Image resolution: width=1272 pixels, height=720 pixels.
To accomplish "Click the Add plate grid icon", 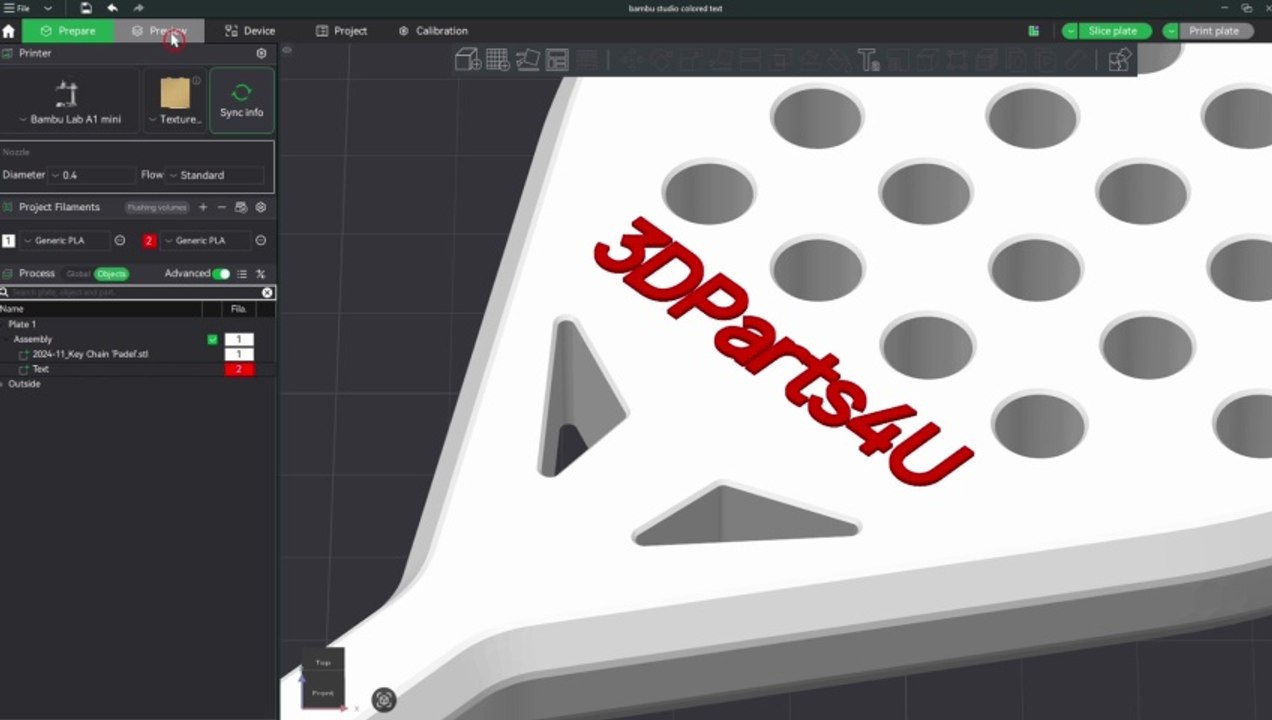I will click(x=498, y=60).
